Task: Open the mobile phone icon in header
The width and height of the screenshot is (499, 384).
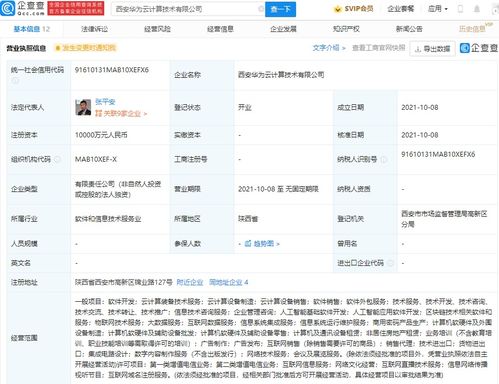Action: tap(460, 9)
